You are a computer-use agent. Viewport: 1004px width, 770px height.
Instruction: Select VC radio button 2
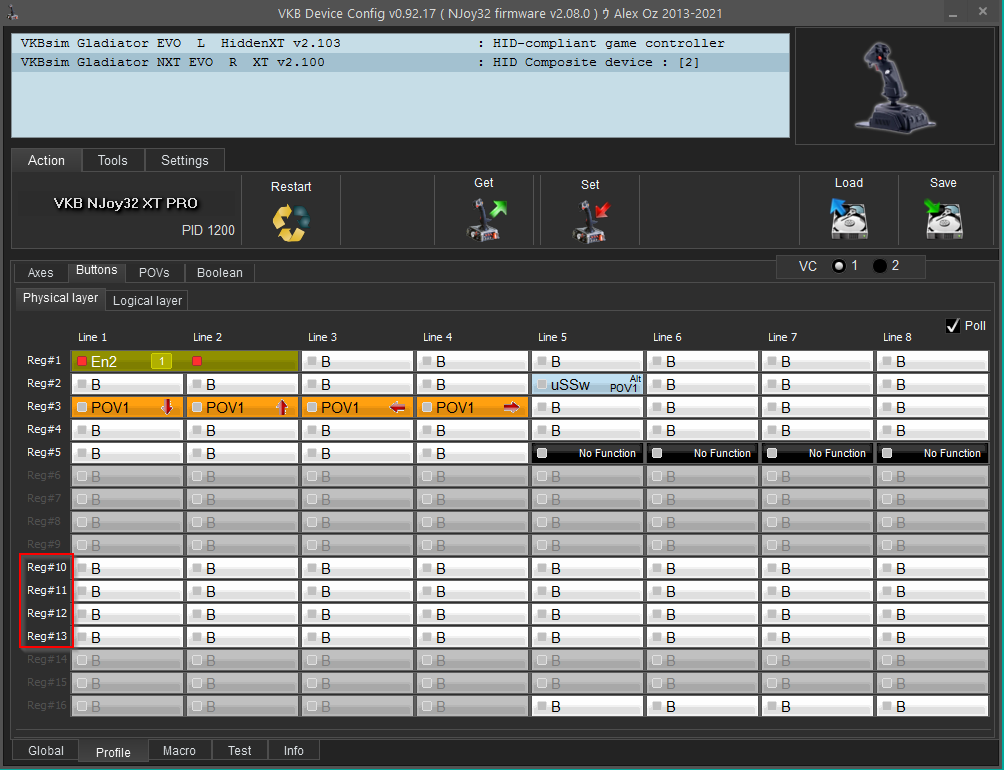coord(879,266)
